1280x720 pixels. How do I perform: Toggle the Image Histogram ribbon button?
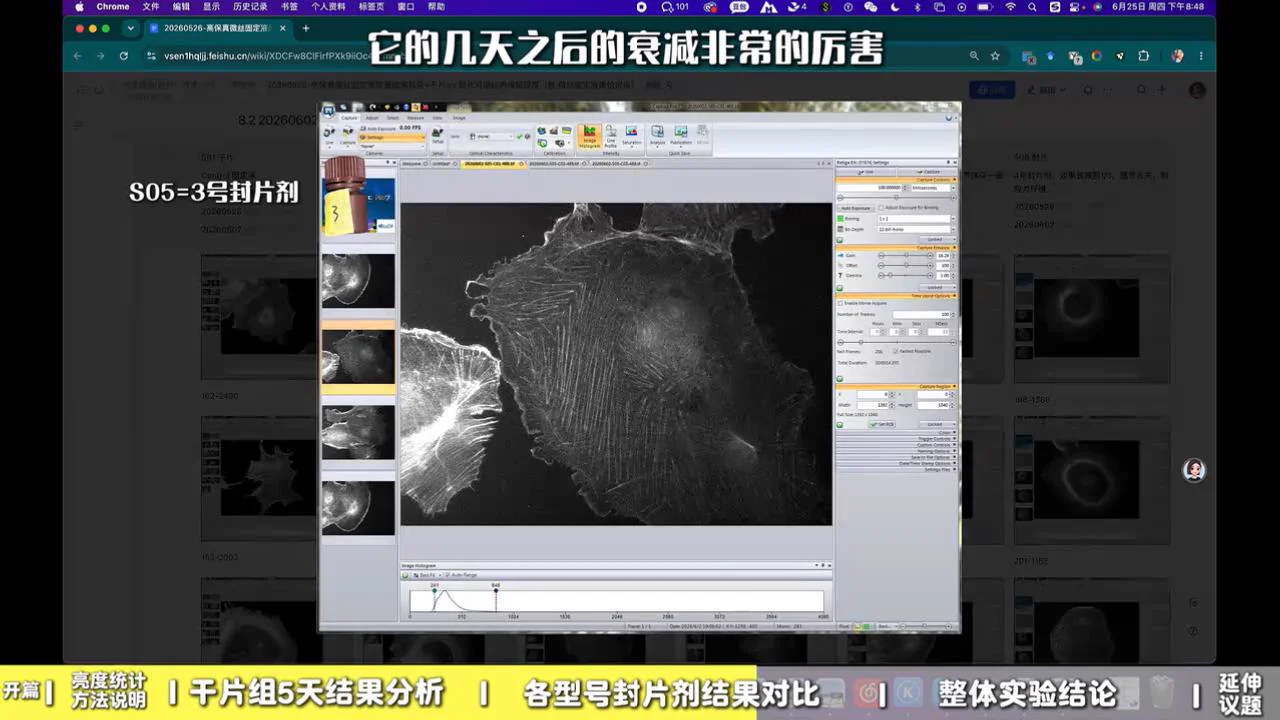589,136
